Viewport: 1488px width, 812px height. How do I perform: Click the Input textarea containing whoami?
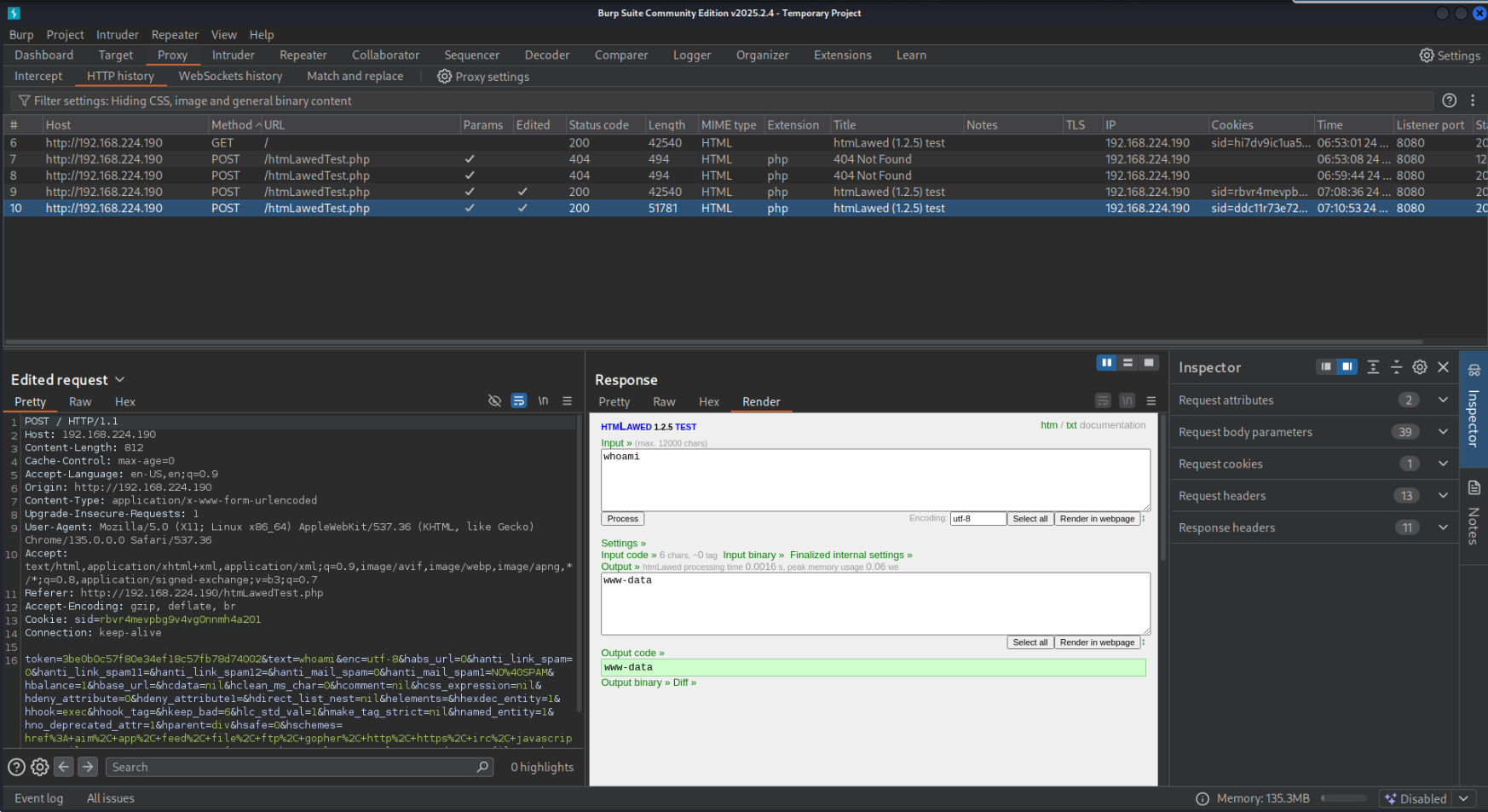click(x=875, y=480)
